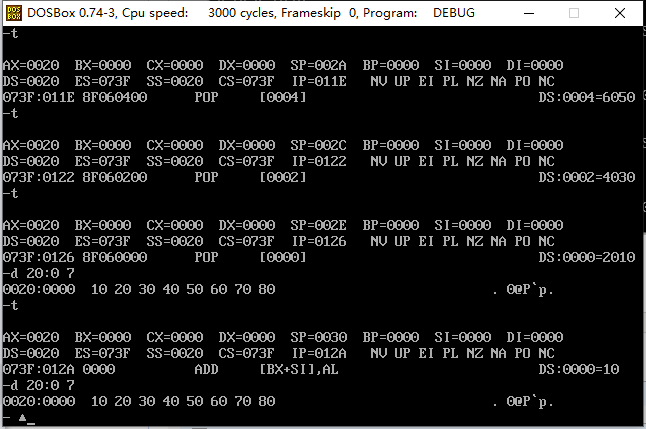Click the '3000 cycles' text in title bar

click(241, 13)
